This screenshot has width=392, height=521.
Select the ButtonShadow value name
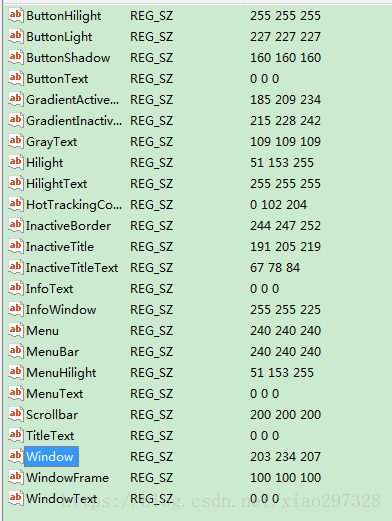pyautogui.click(x=68, y=58)
